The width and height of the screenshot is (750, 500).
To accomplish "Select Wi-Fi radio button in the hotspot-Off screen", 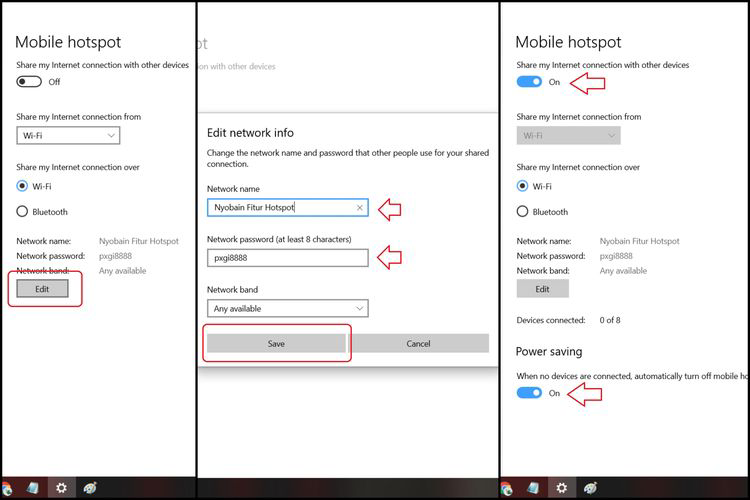I will pyautogui.click(x=22, y=186).
